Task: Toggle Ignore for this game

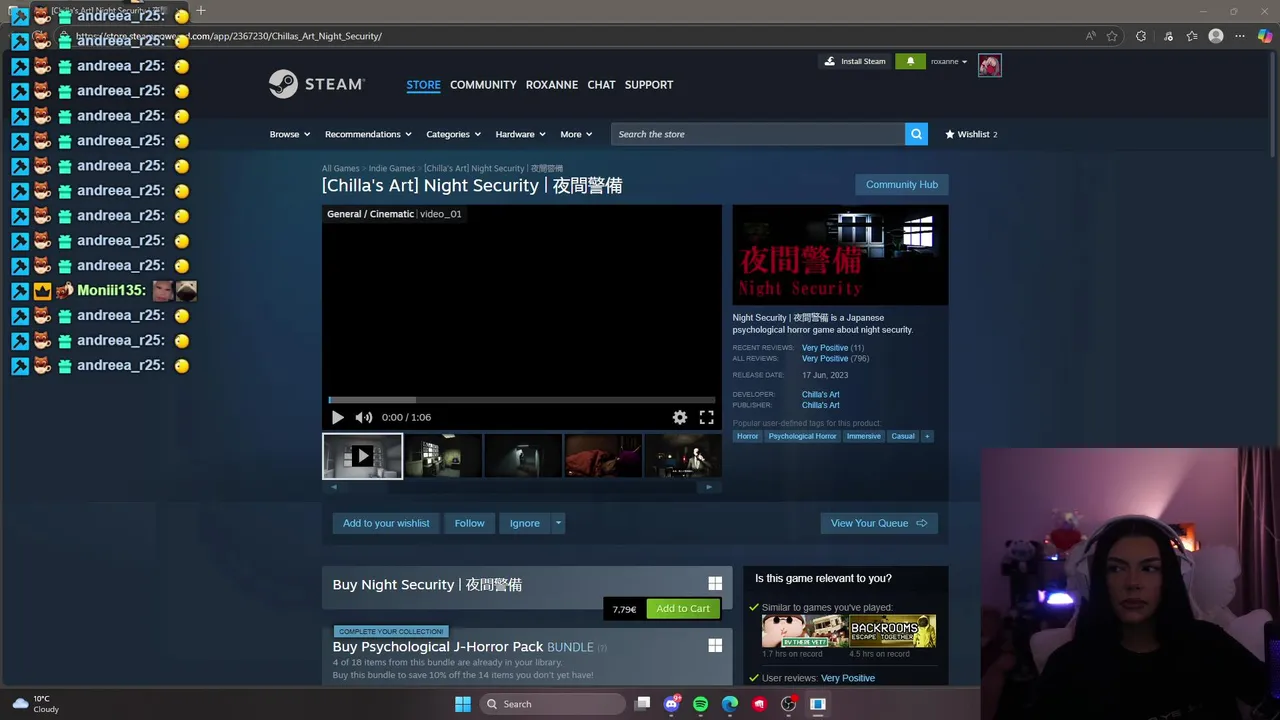Action: click(524, 523)
